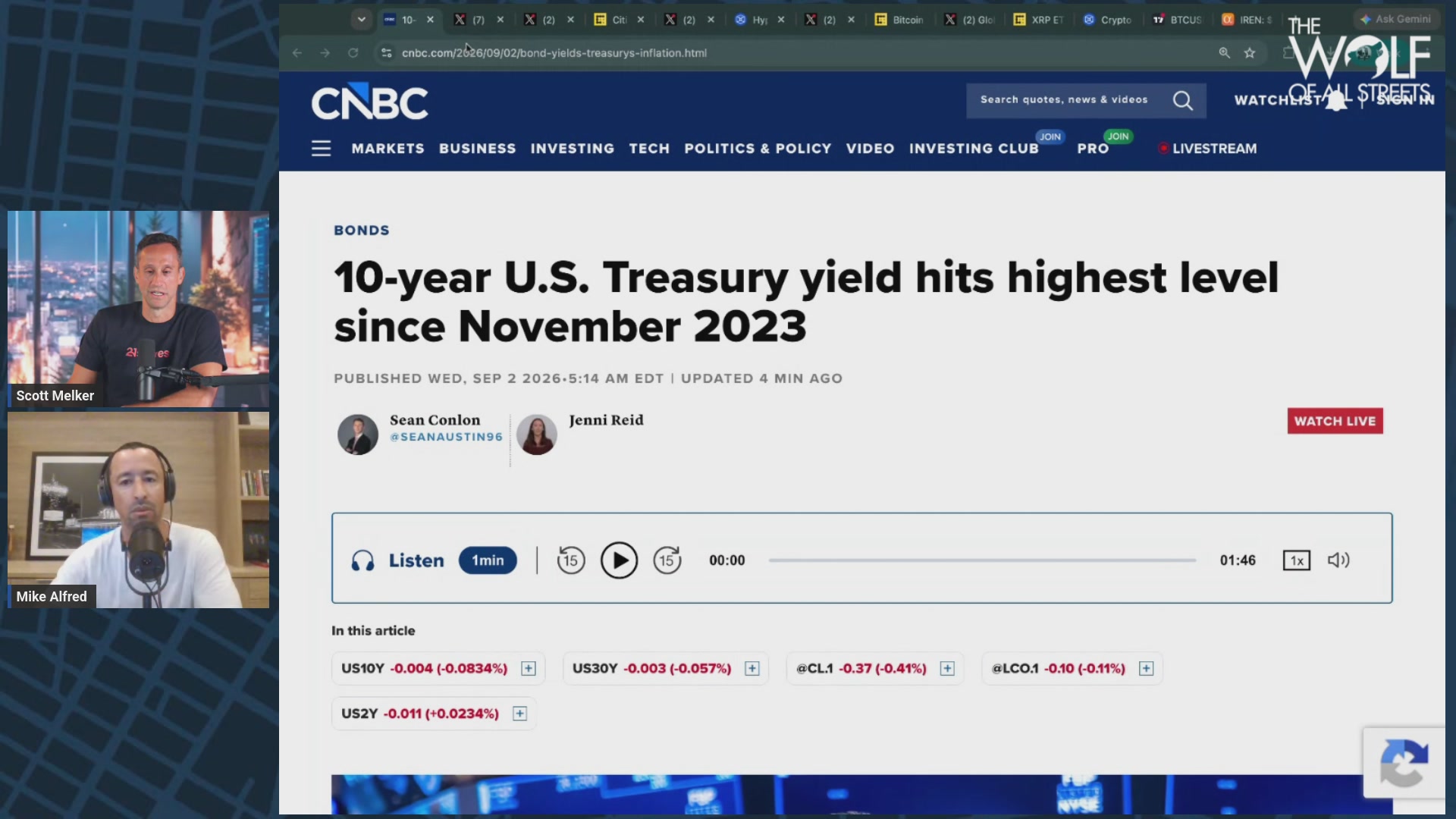Open the LIVESTREAM link
1456x819 pixels.
1207,149
